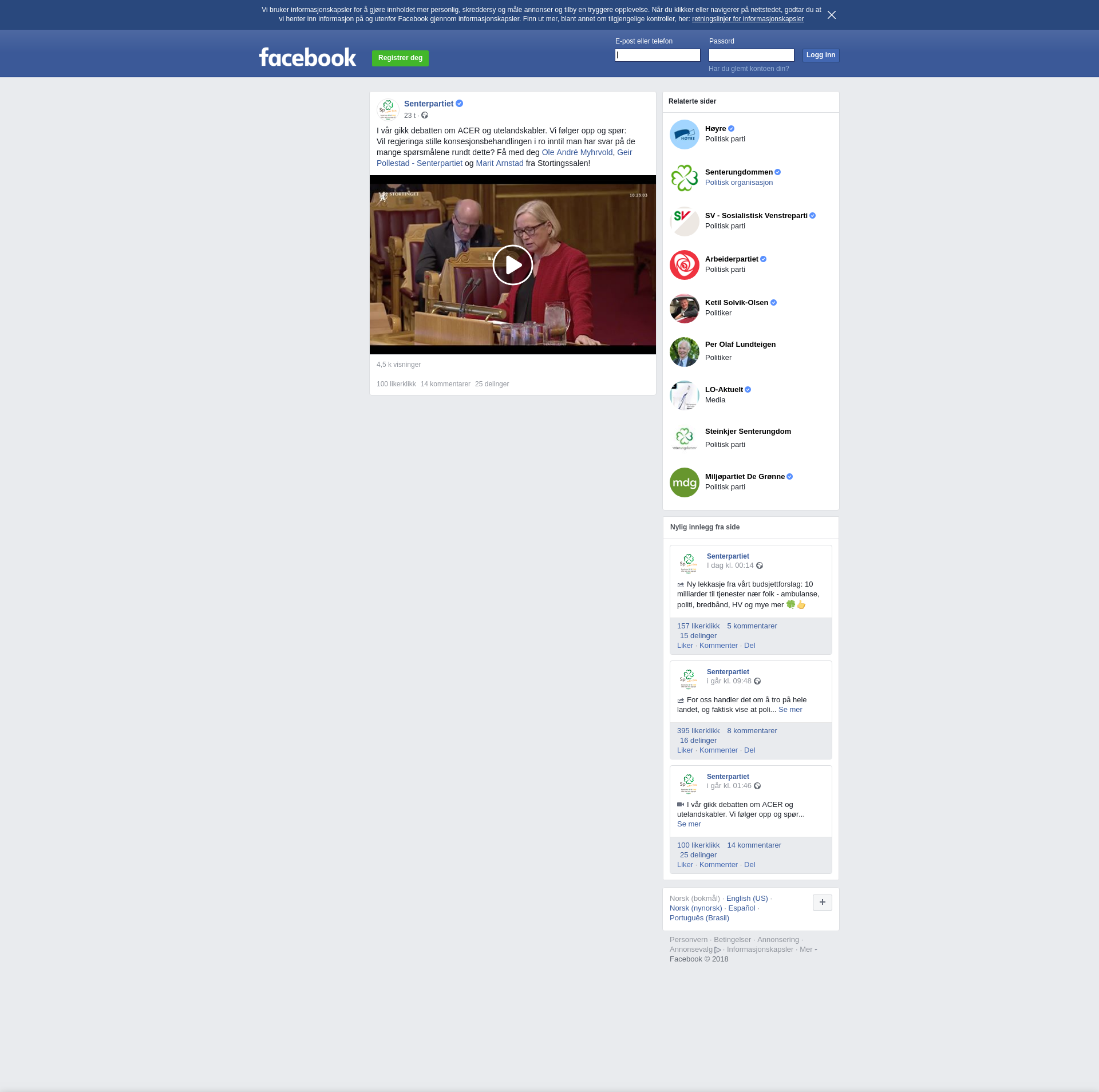Open Per Olaf Lundteigen page name
The width and height of the screenshot is (1099, 1092).
point(740,345)
